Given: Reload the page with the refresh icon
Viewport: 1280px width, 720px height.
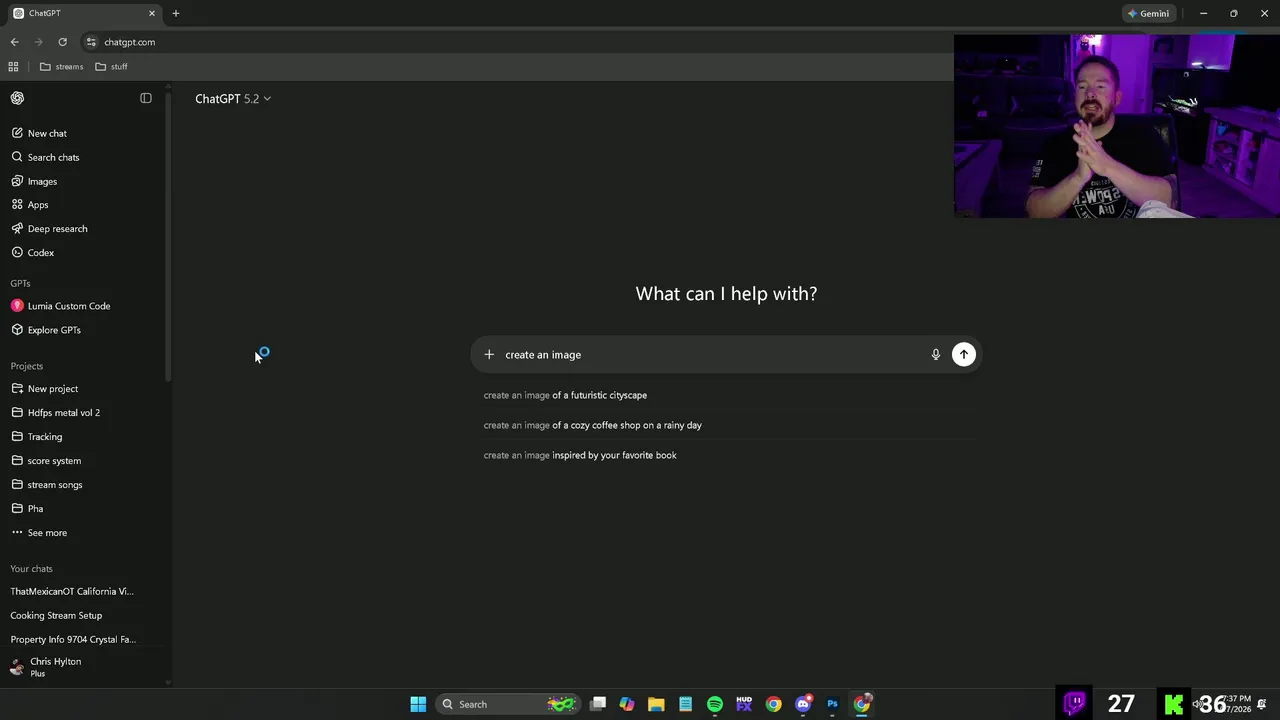Looking at the screenshot, I should coord(62,42).
